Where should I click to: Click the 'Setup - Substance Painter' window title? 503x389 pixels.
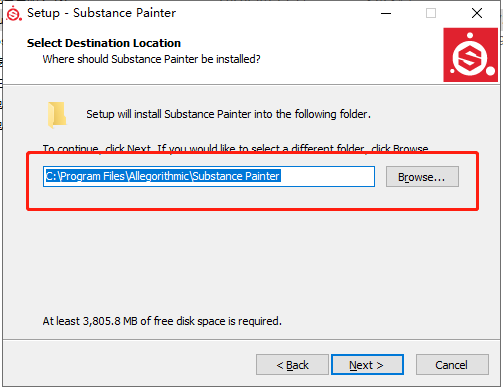point(101,13)
